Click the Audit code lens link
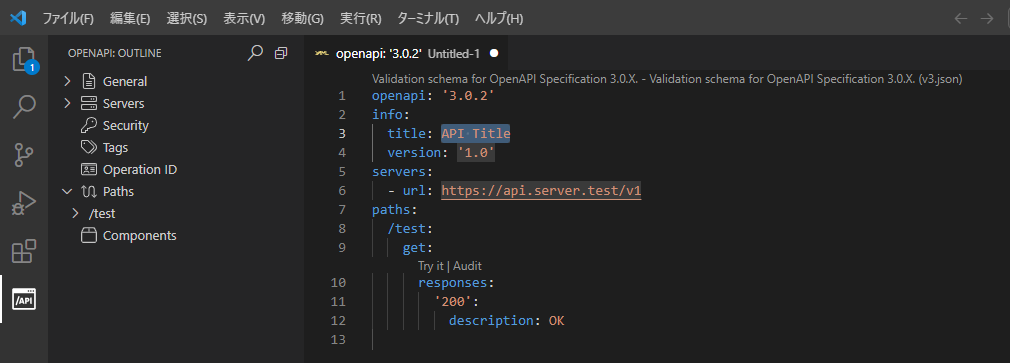 (x=468, y=266)
